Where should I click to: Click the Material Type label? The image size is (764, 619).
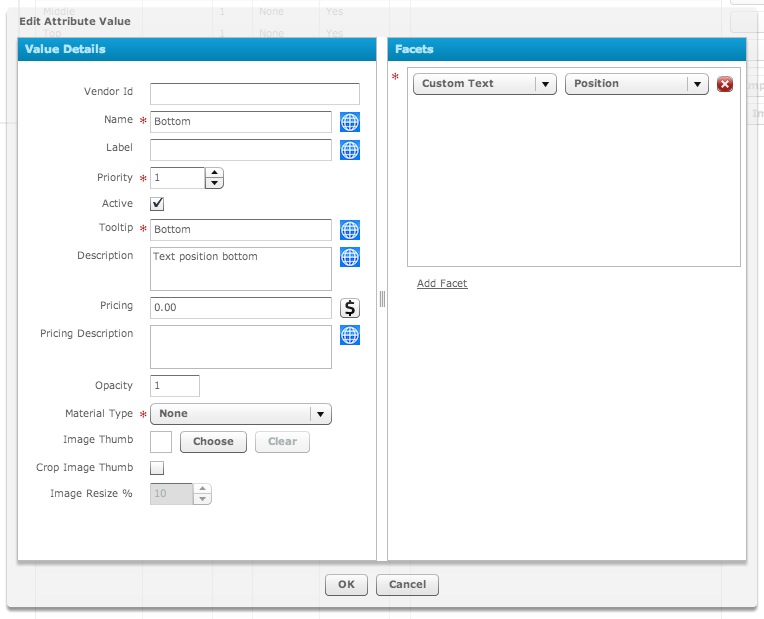coord(99,413)
